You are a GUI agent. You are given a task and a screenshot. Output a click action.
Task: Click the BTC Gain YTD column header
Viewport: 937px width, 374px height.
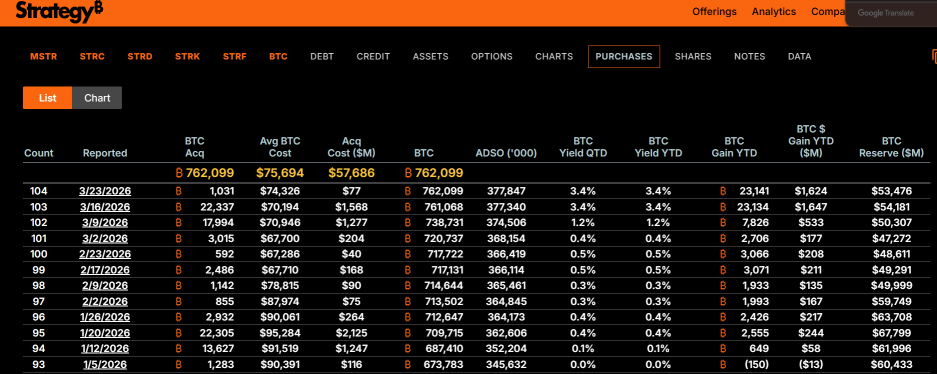[734, 147]
